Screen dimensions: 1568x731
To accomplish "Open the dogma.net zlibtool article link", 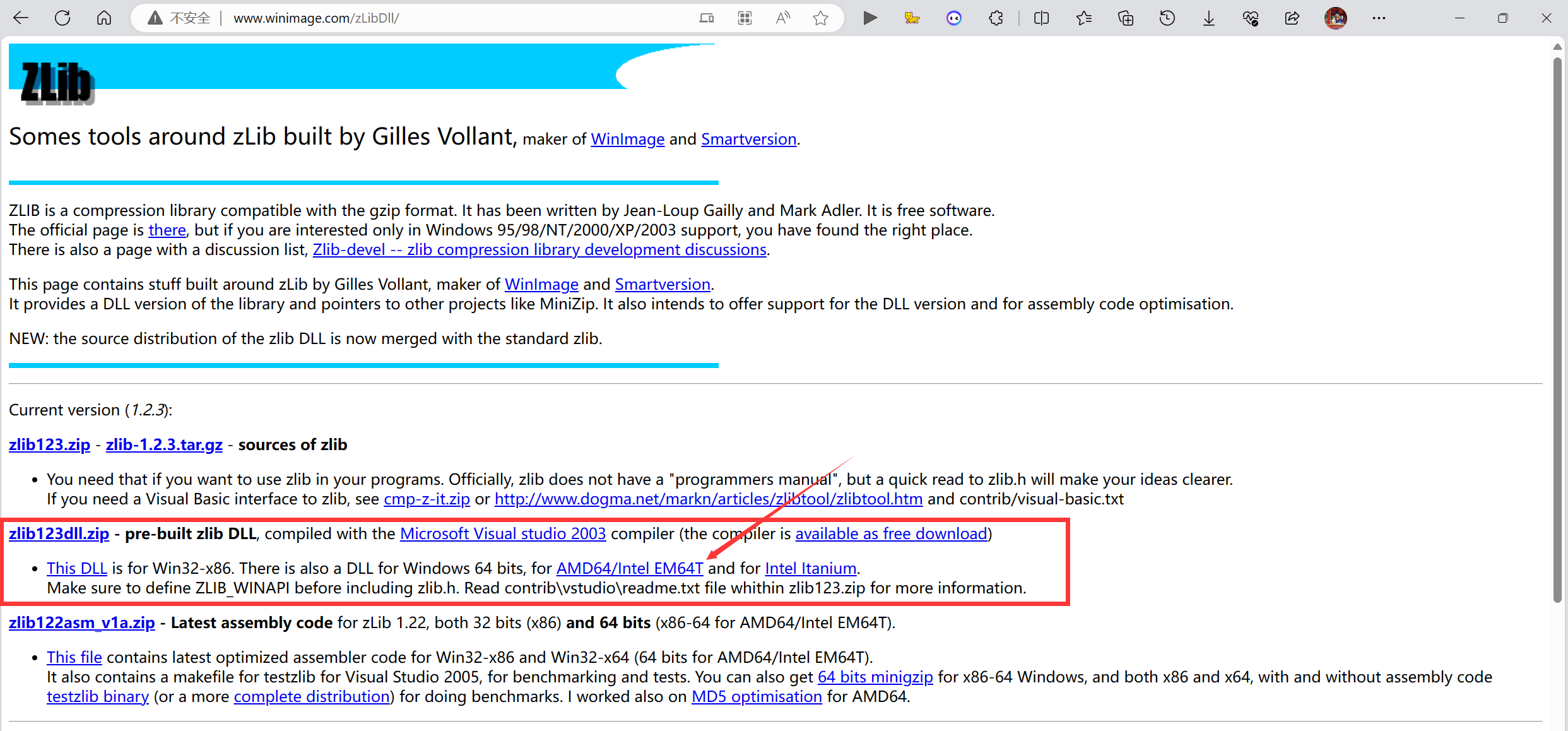I will coord(708,499).
